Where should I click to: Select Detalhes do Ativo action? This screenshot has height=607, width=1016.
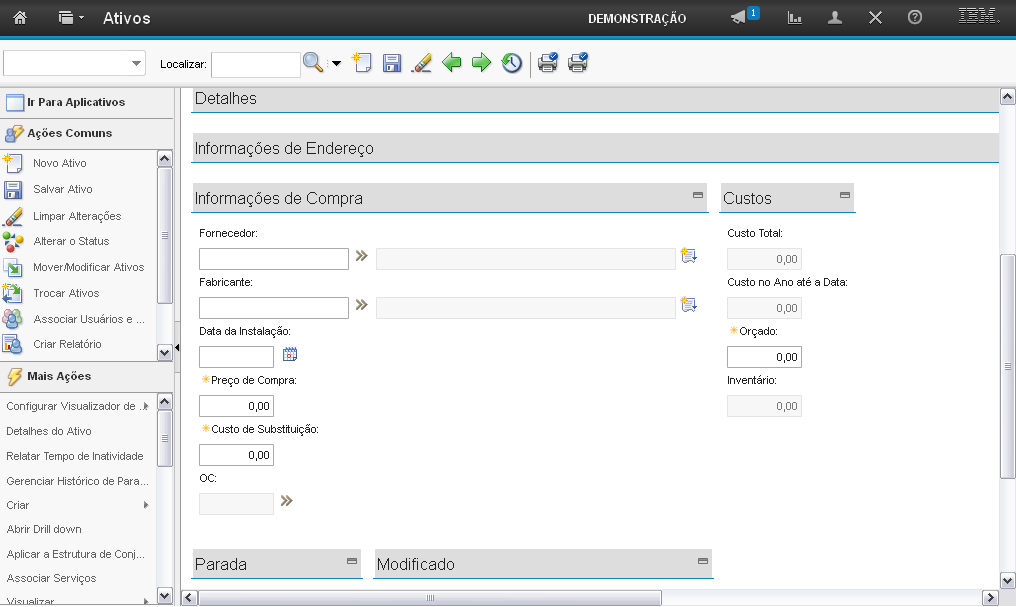tap(48, 431)
